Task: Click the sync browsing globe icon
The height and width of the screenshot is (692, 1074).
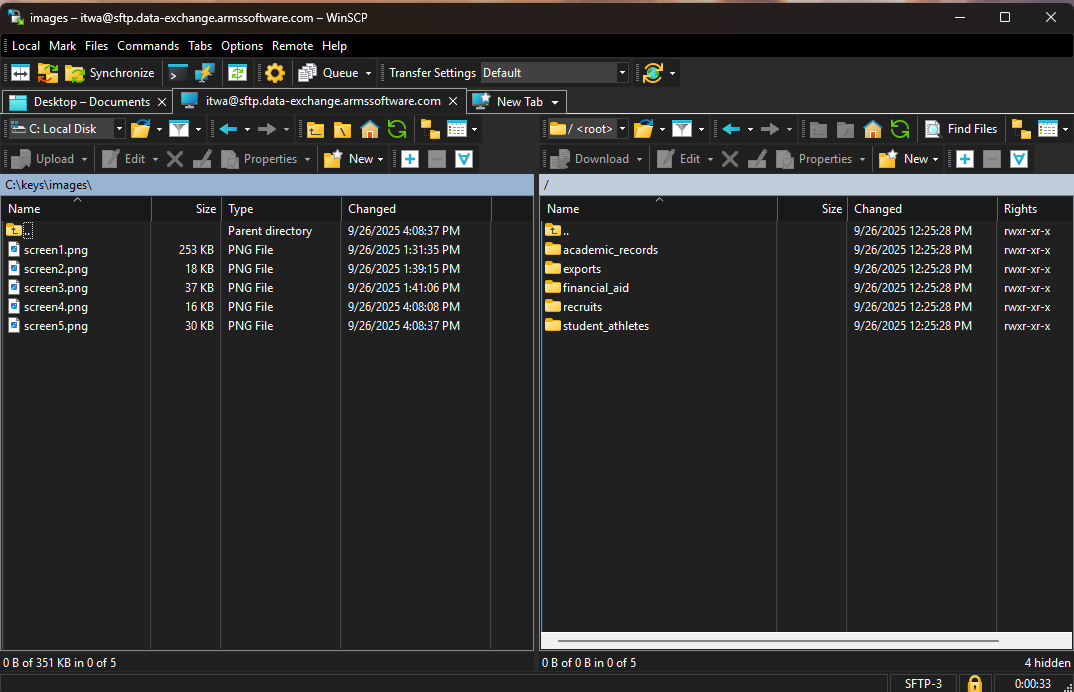Action: point(653,73)
